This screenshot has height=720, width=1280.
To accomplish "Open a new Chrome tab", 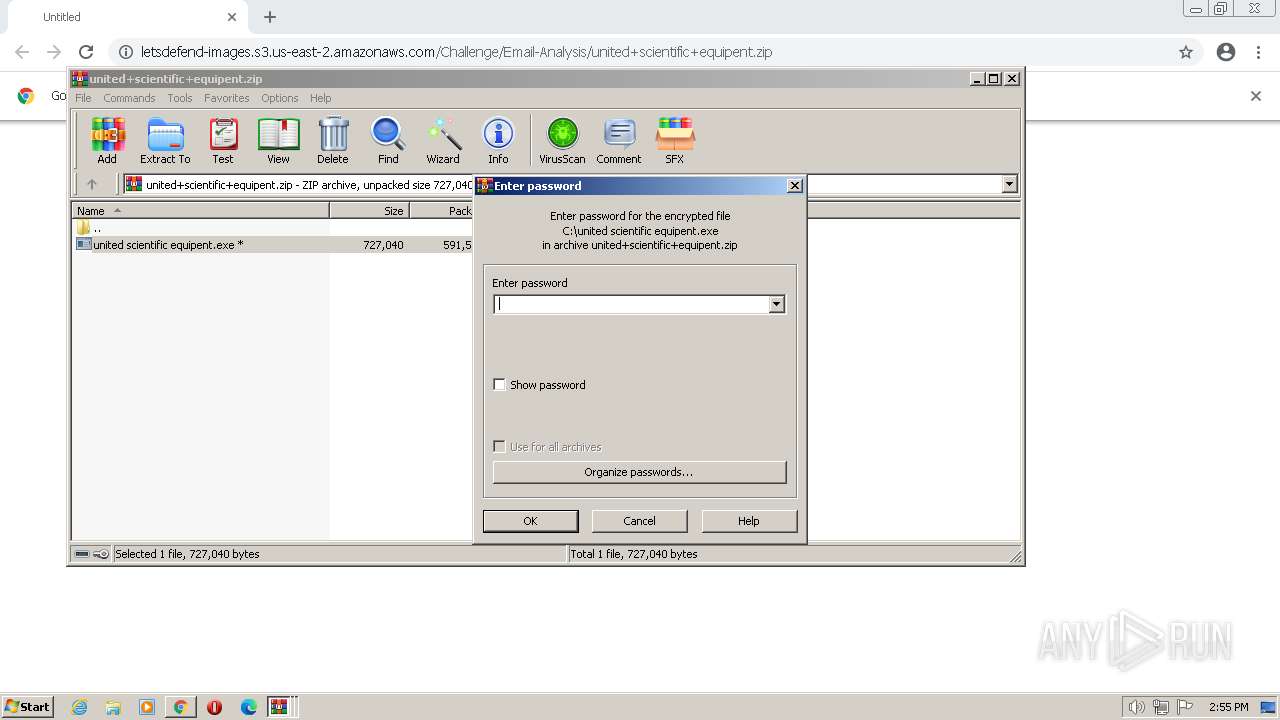I will (x=270, y=17).
